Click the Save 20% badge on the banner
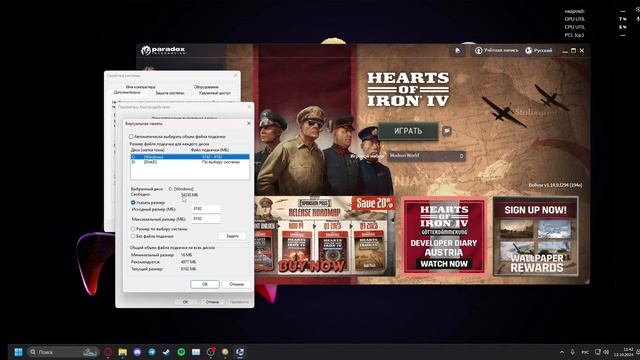Image resolution: width=640 pixels, height=360 pixels. 374,203
